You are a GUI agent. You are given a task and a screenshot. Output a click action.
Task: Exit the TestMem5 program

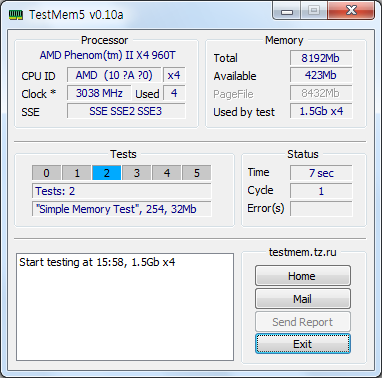(303, 344)
